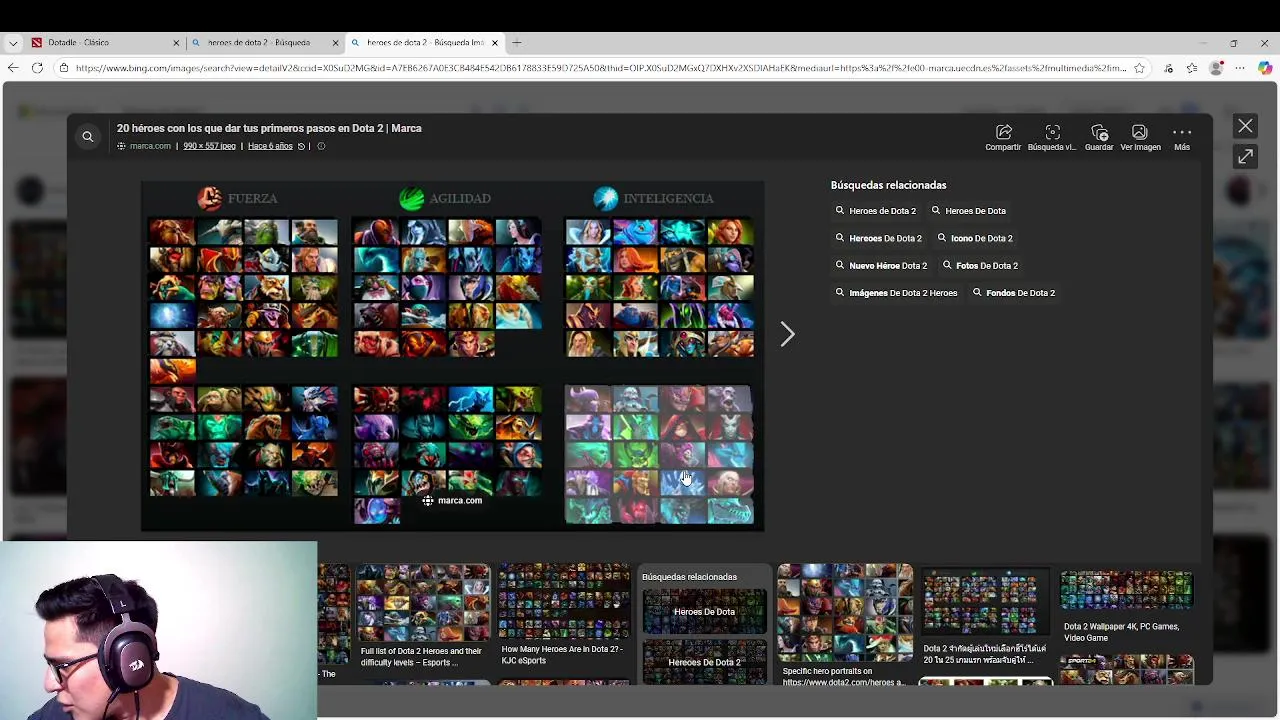Click the marca.com watermark link on image

[x=452, y=500]
